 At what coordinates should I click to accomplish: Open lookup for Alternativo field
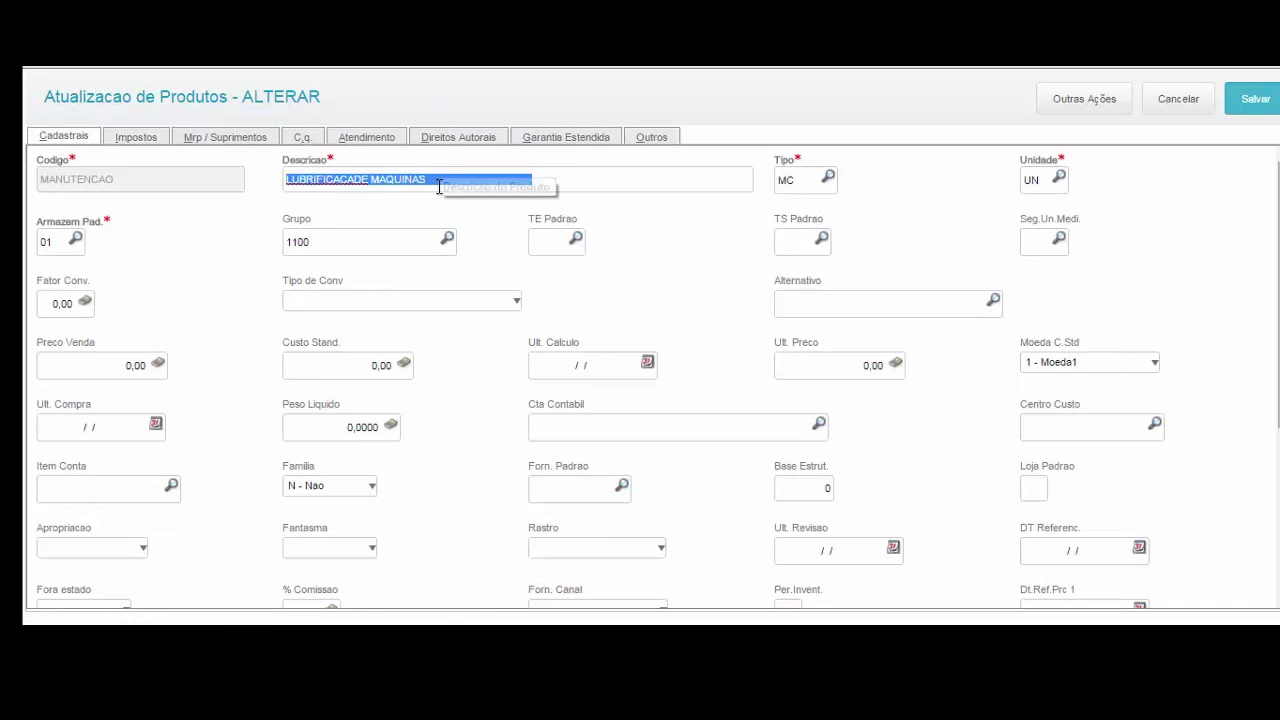click(993, 300)
